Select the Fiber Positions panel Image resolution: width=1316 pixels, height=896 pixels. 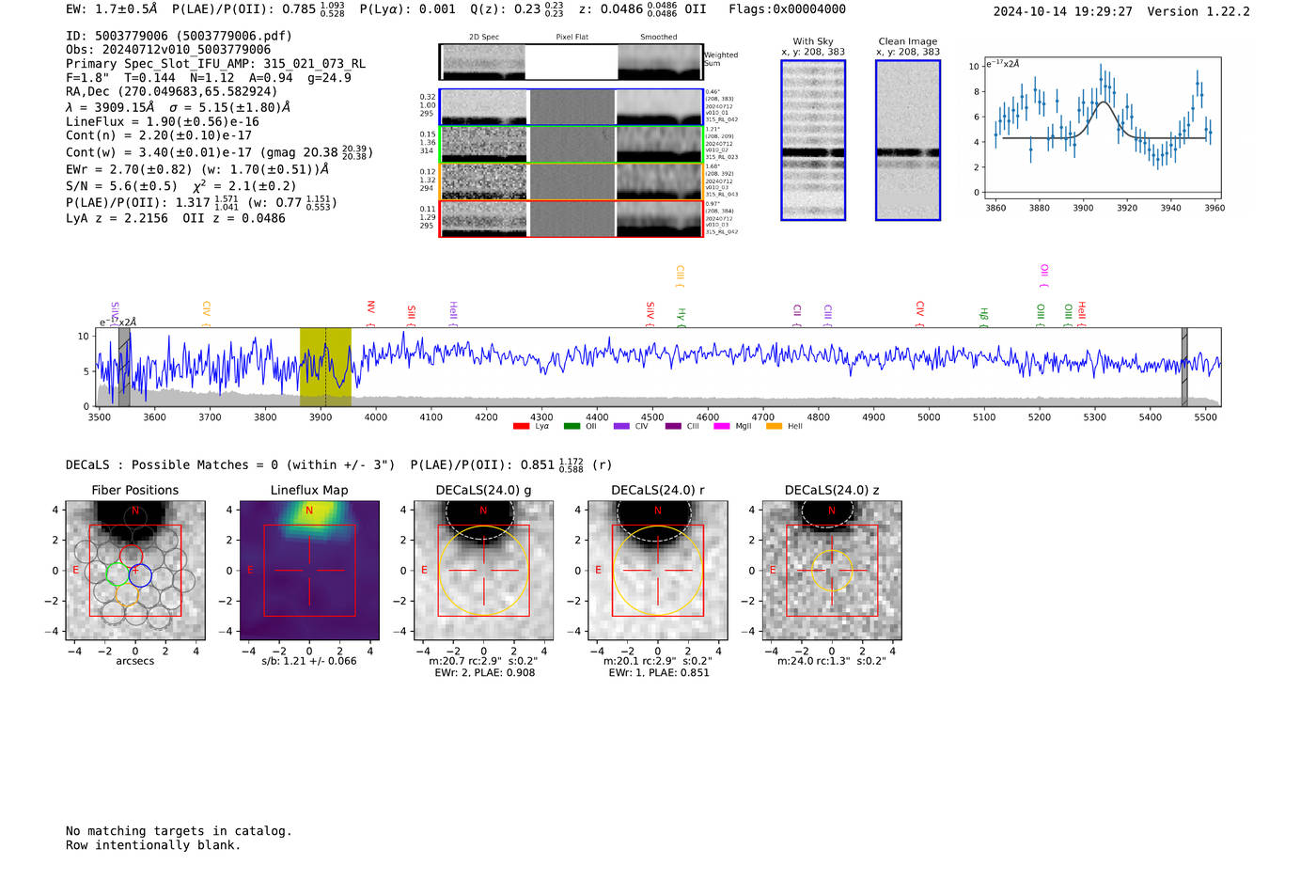135,571
